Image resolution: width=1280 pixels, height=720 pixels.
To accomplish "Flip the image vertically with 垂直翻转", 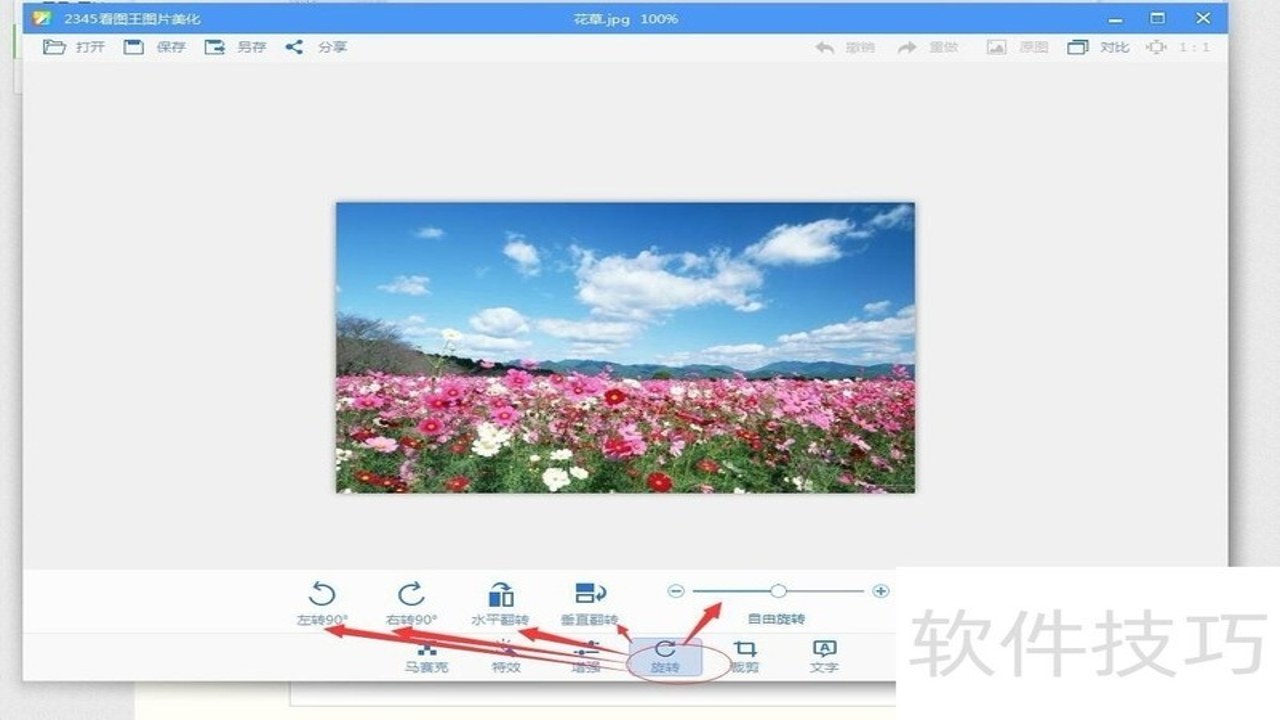I will coord(589,605).
